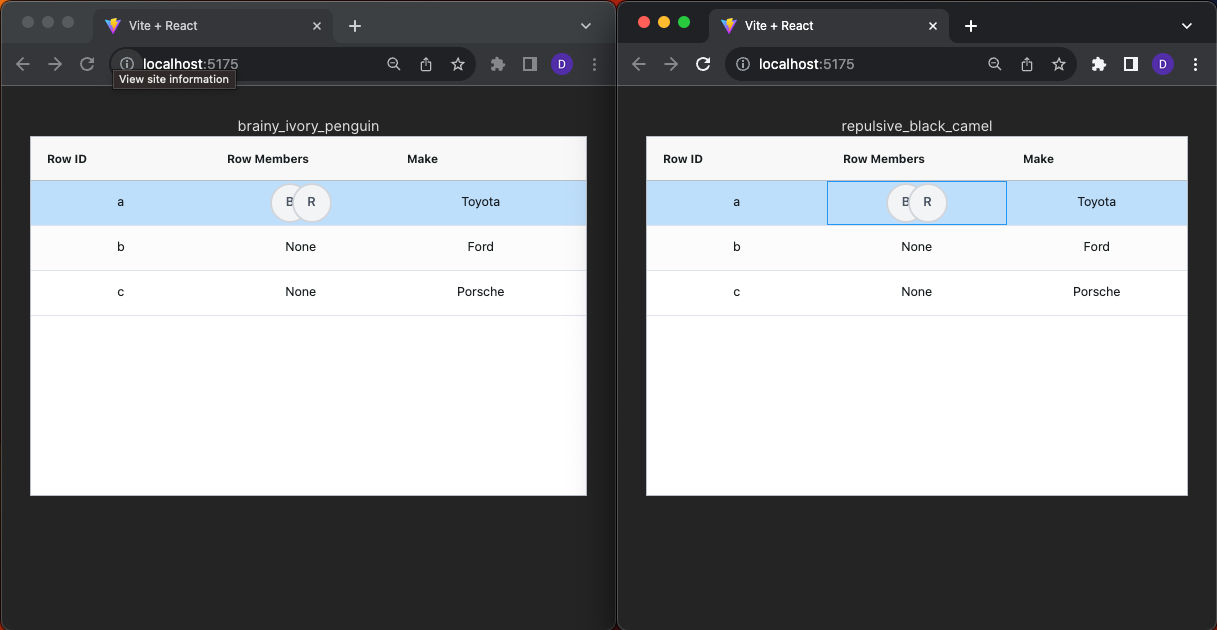Select the Toyota cell in brainy_ivory_penguin table
This screenshot has width=1217, height=630.
click(481, 203)
